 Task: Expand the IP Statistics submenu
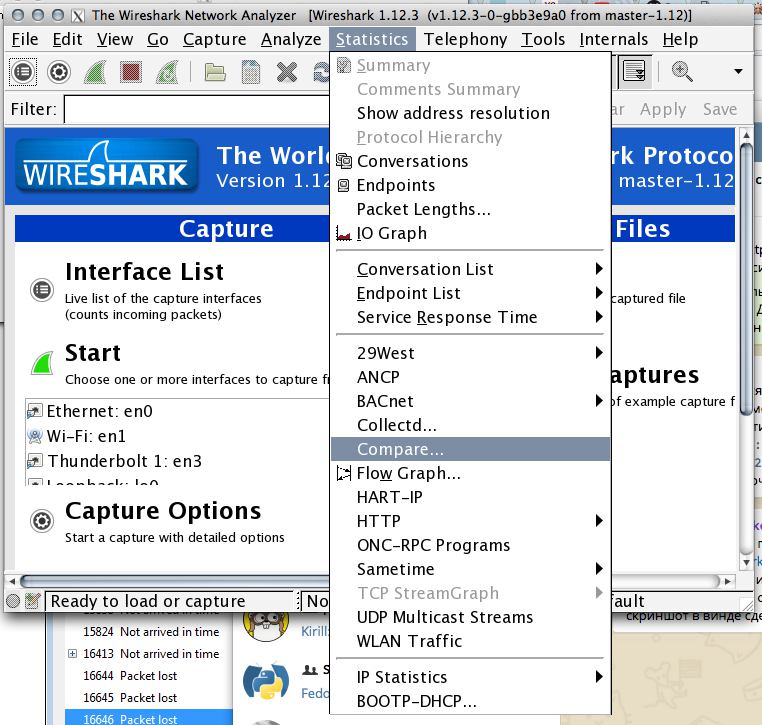(x=470, y=677)
